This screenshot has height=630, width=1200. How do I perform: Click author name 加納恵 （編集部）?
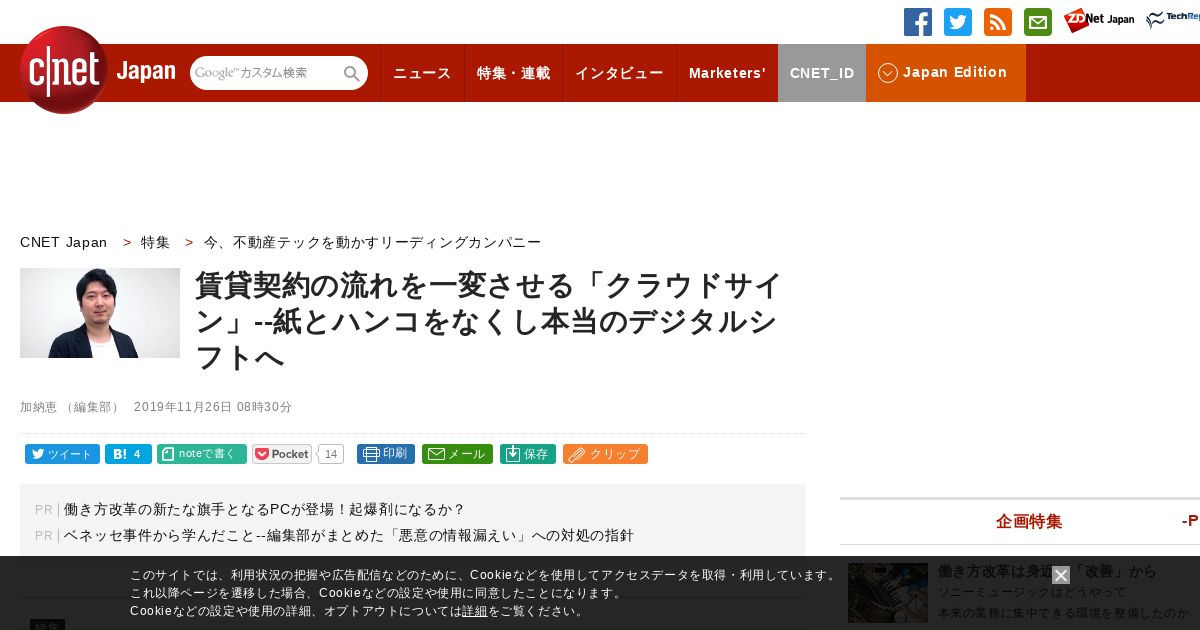coord(70,407)
